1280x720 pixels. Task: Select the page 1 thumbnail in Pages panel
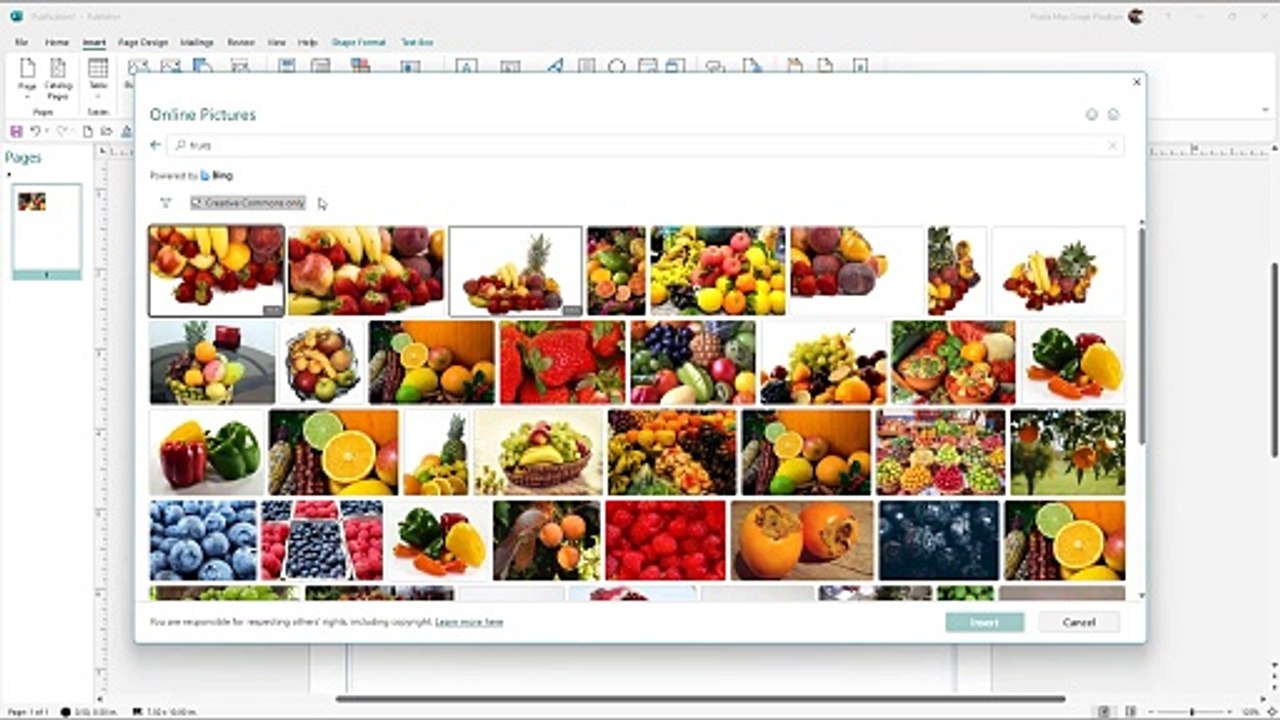(x=46, y=230)
